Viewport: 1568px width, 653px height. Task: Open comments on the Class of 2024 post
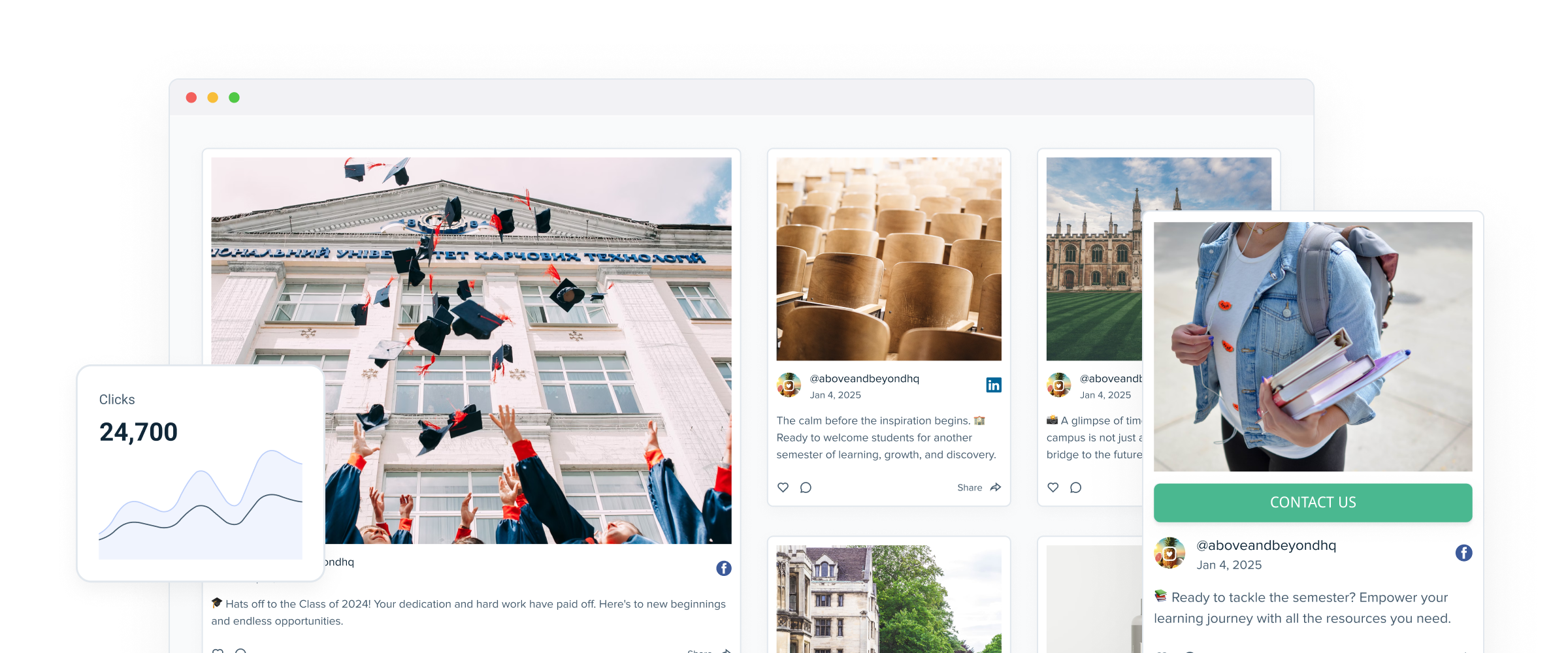tap(242, 650)
